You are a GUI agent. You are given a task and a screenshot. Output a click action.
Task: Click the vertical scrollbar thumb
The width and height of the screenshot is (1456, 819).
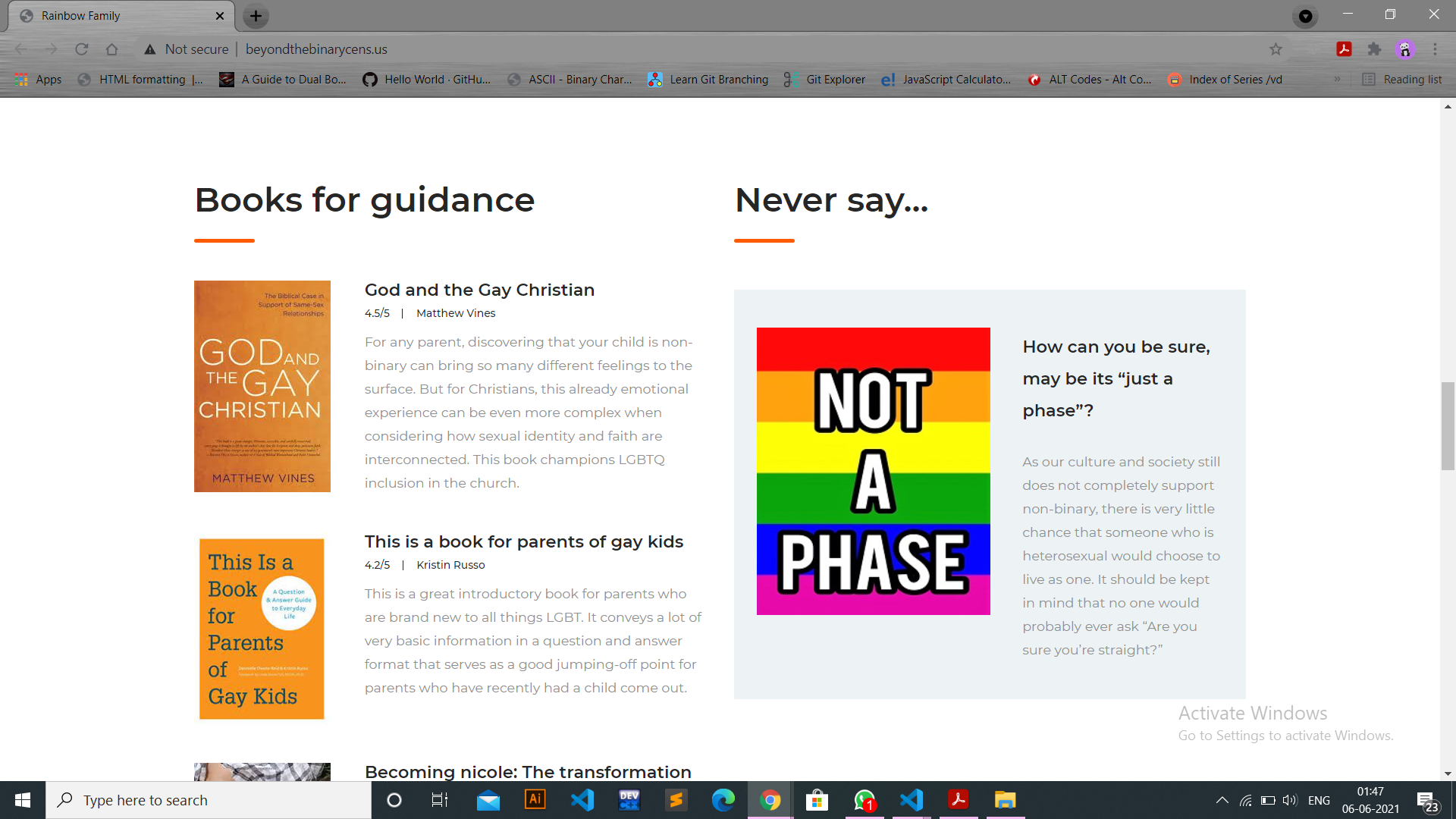[1448, 426]
